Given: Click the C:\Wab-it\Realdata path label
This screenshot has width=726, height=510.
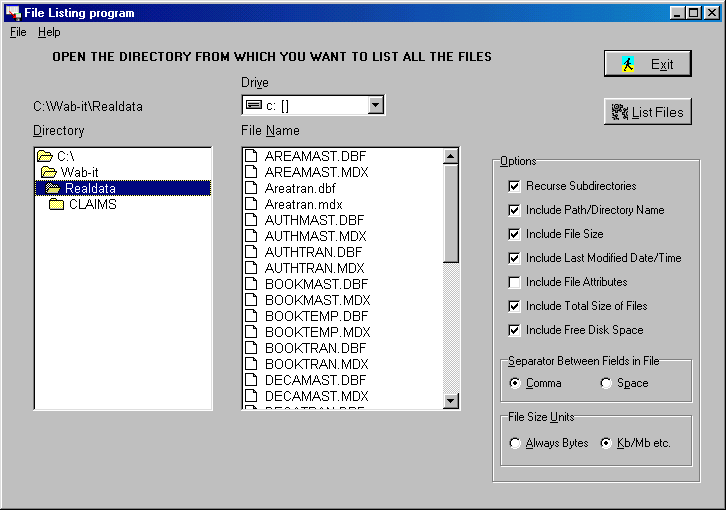Looking at the screenshot, I should click(x=88, y=107).
